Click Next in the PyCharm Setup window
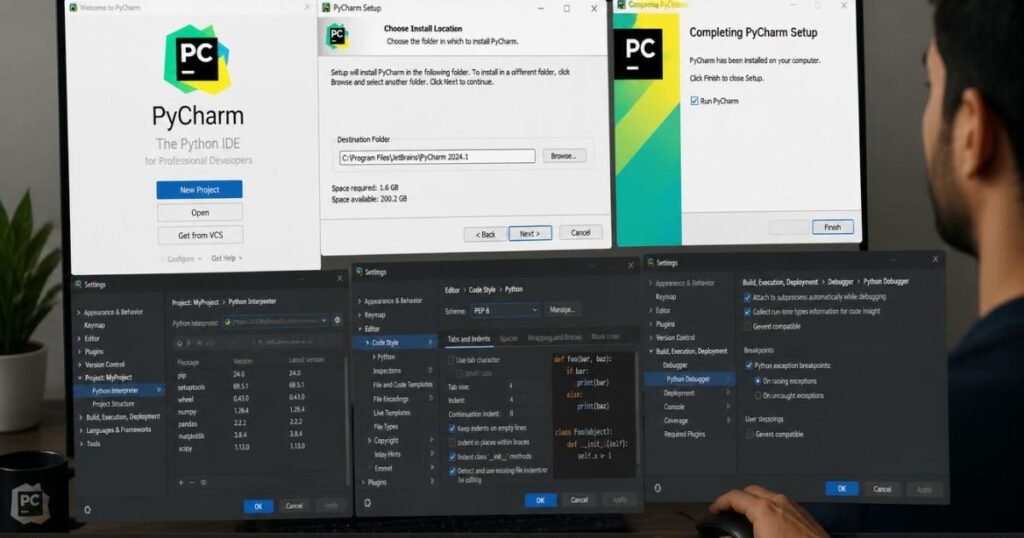The height and width of the screenshot is (538, 1024). [530, 233]
